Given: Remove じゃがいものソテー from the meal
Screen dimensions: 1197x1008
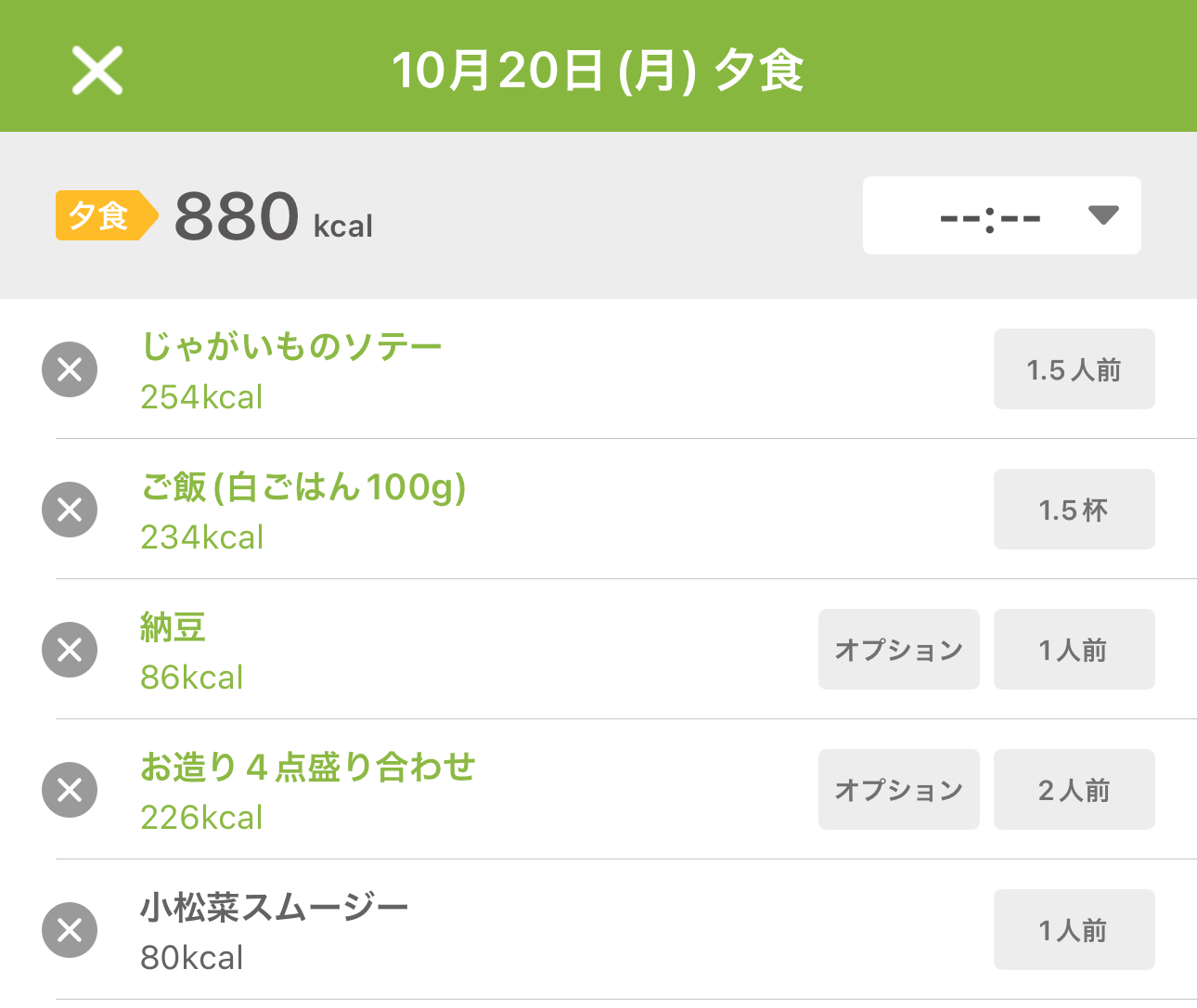Looking at the screenshot, I should [x=70, y=369].
